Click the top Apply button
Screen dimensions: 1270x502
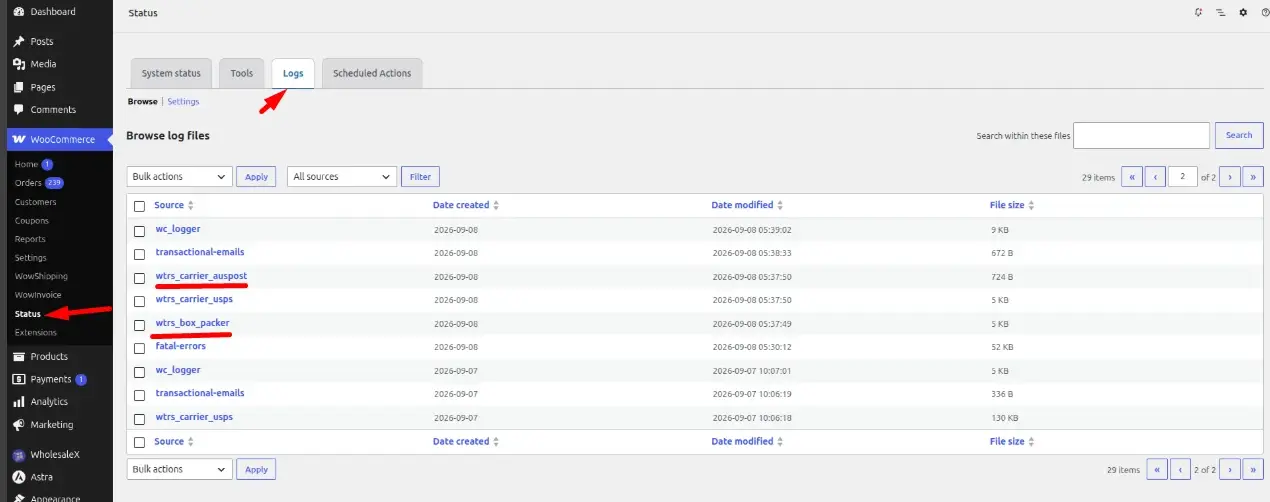[x=257, y=177]
